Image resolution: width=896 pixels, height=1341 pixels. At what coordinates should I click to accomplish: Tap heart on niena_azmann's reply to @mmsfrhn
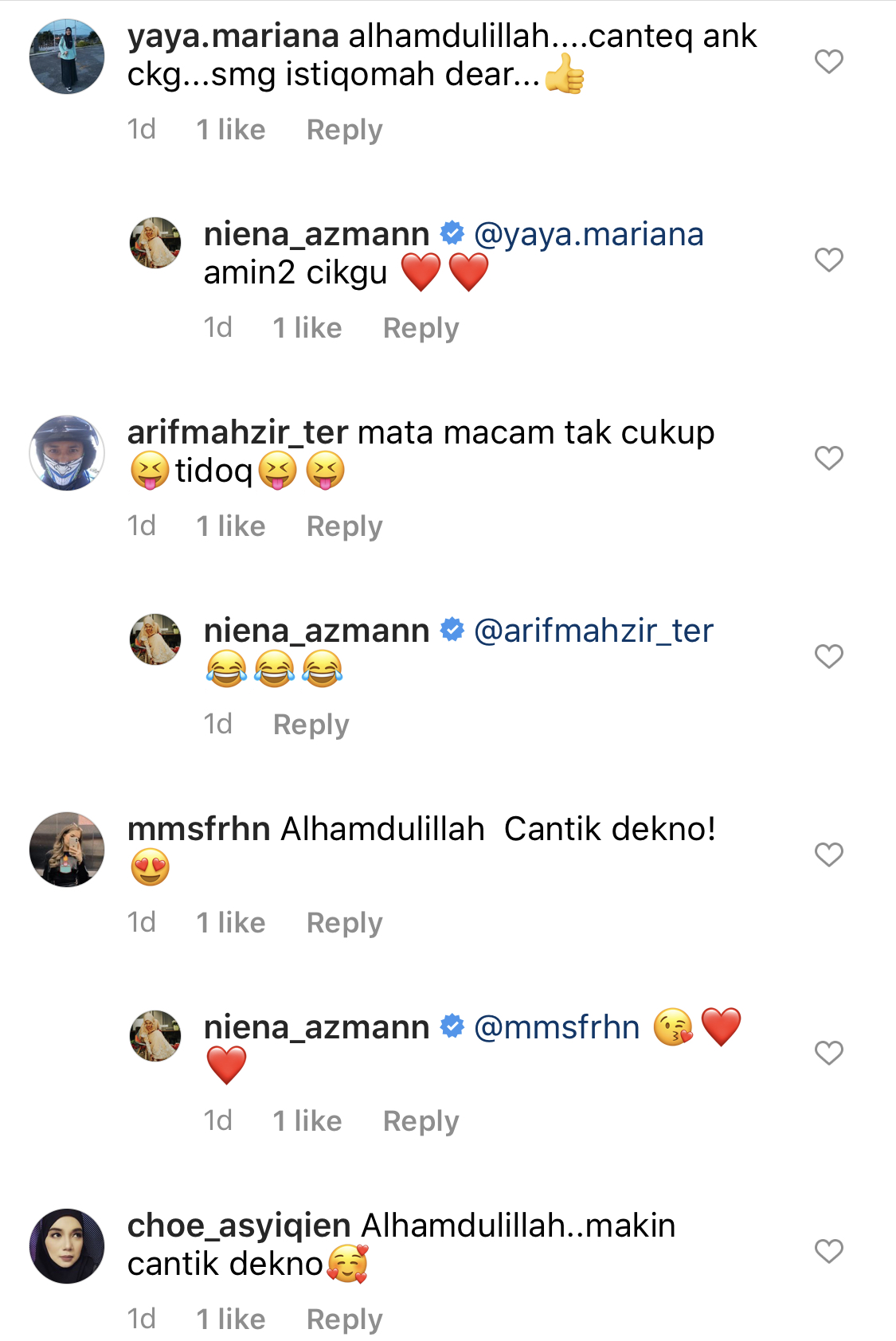[829, 1053]
